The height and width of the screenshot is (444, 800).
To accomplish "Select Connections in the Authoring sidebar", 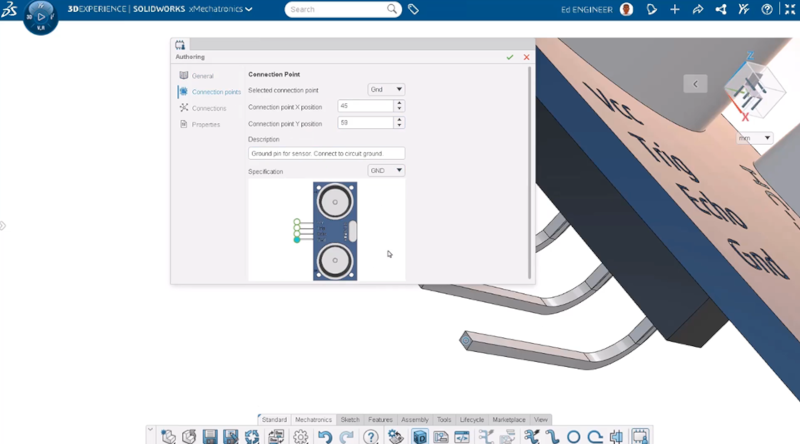I will (208, 108).
